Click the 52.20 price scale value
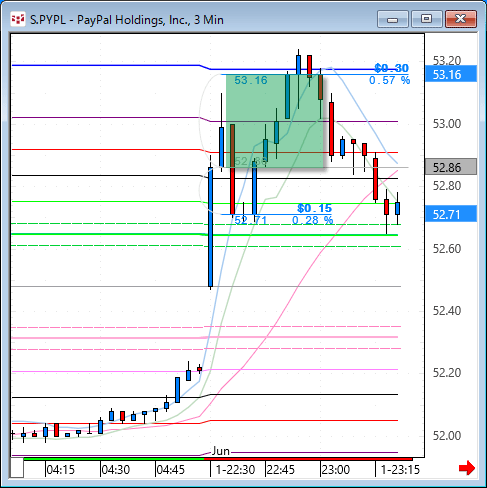Screen dimensions: 487x488 (447, 372)
